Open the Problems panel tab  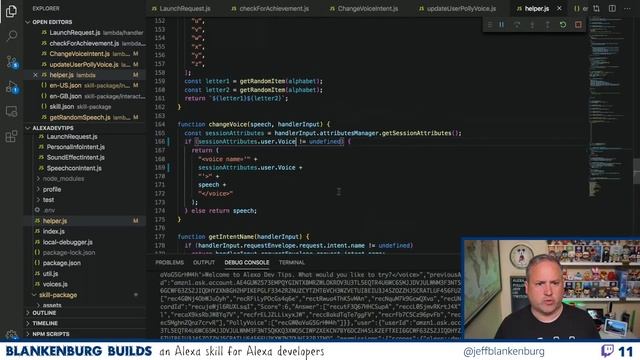pos(169,262)
